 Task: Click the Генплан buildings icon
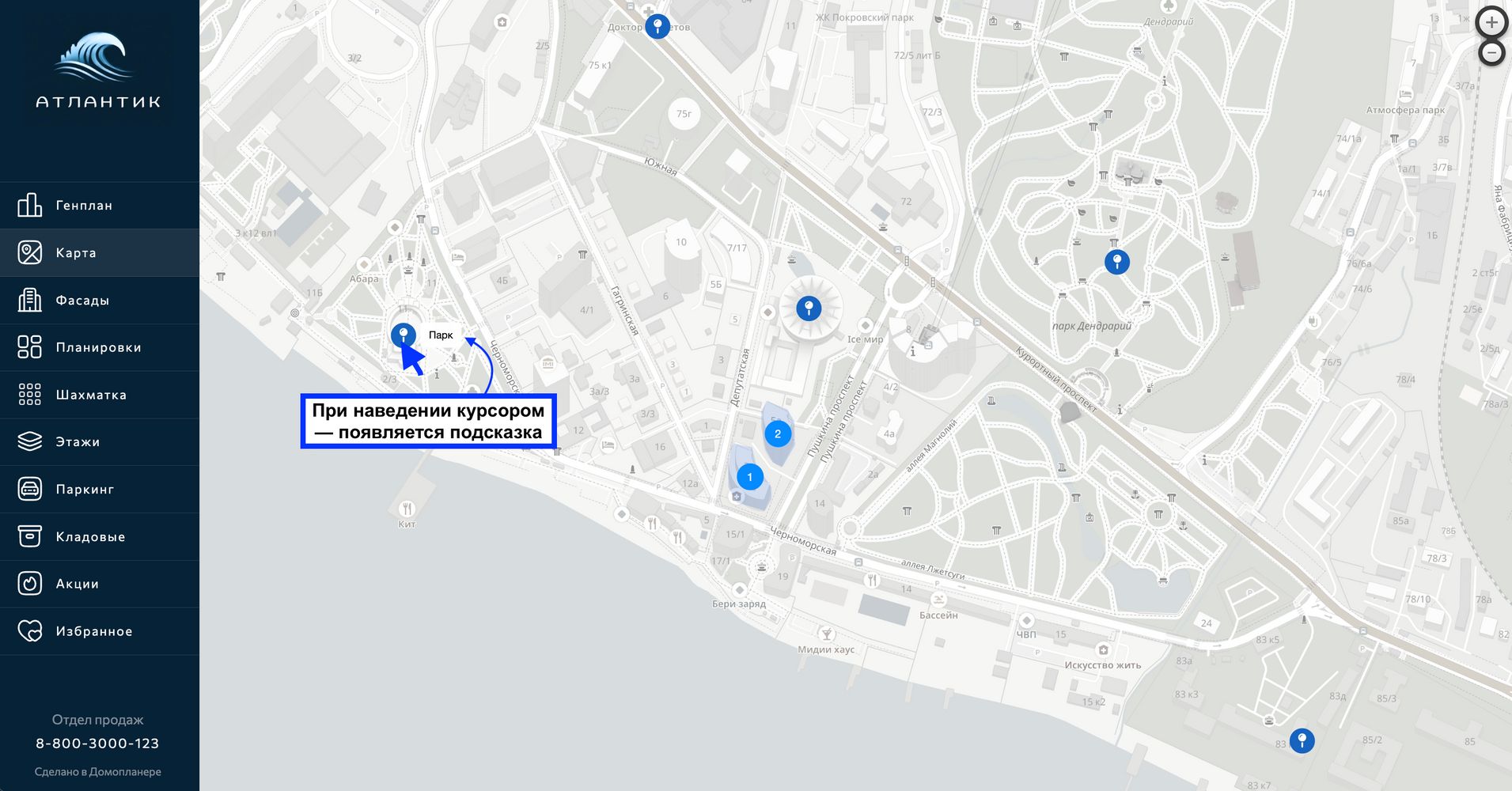coord(29,206)
